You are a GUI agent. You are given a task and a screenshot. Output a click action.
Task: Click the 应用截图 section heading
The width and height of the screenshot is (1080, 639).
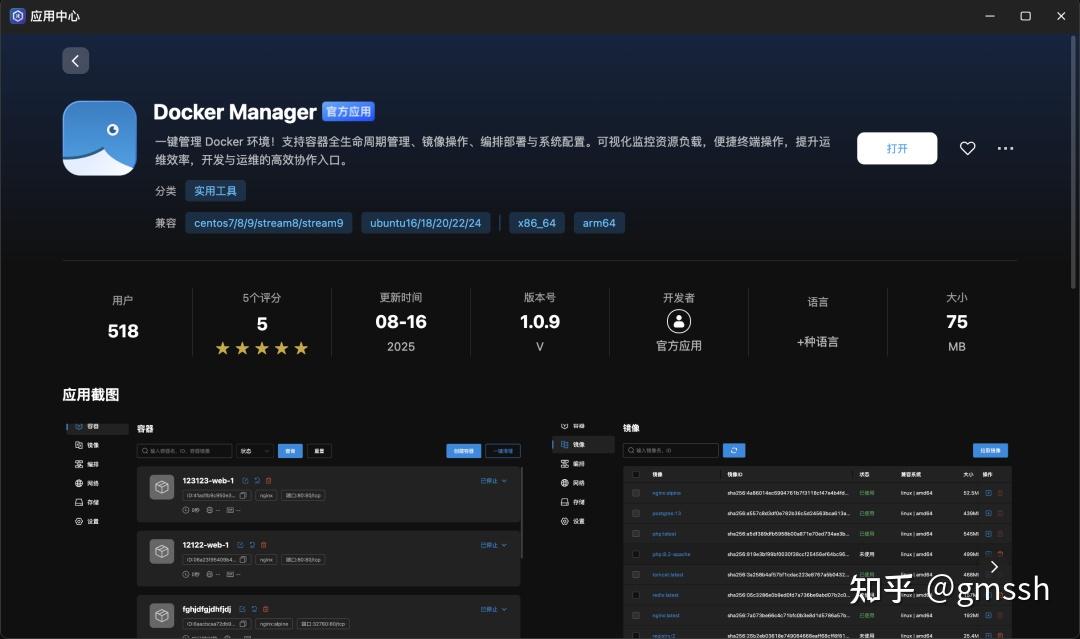tap(91, 395)
